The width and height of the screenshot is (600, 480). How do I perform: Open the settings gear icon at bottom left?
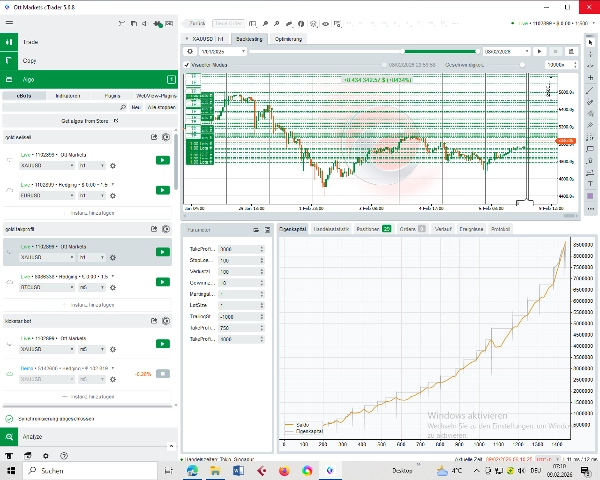tap(46, 456)
